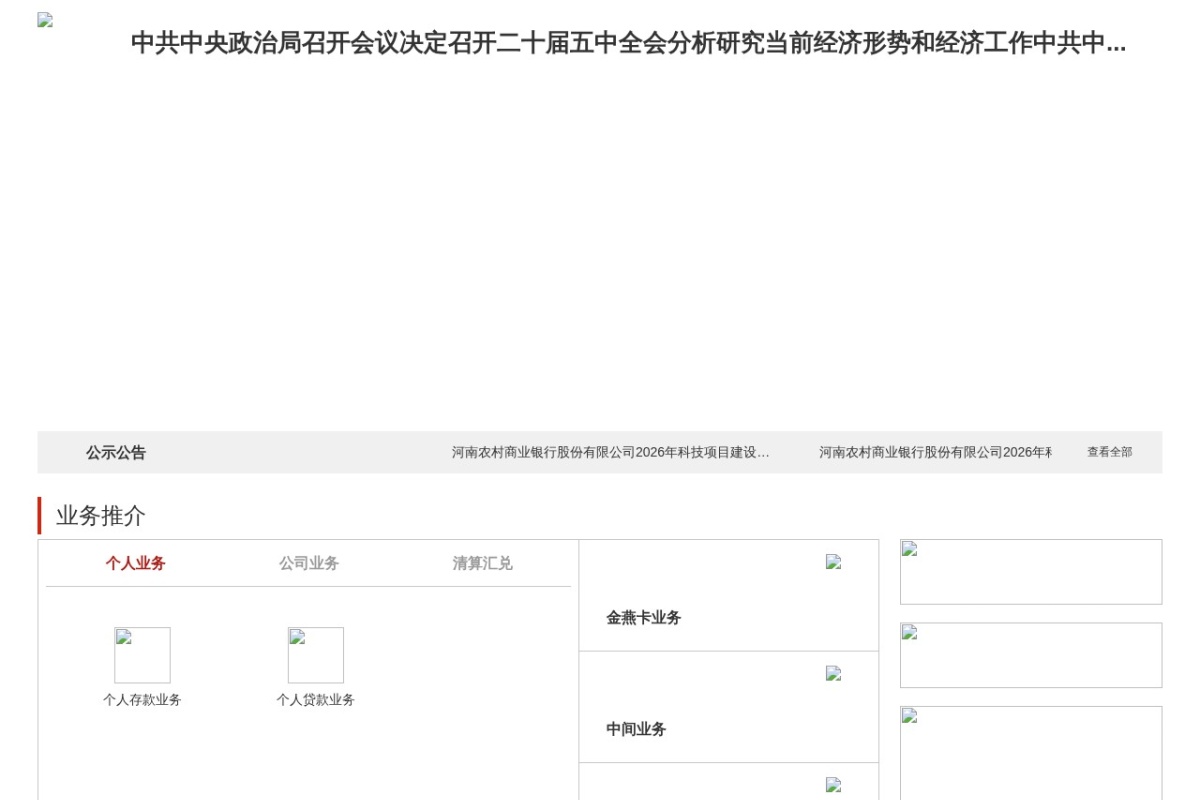The image size is (1200, 800).
Task: Open the second right sidebar banner image
Action: click(1031, 655)
